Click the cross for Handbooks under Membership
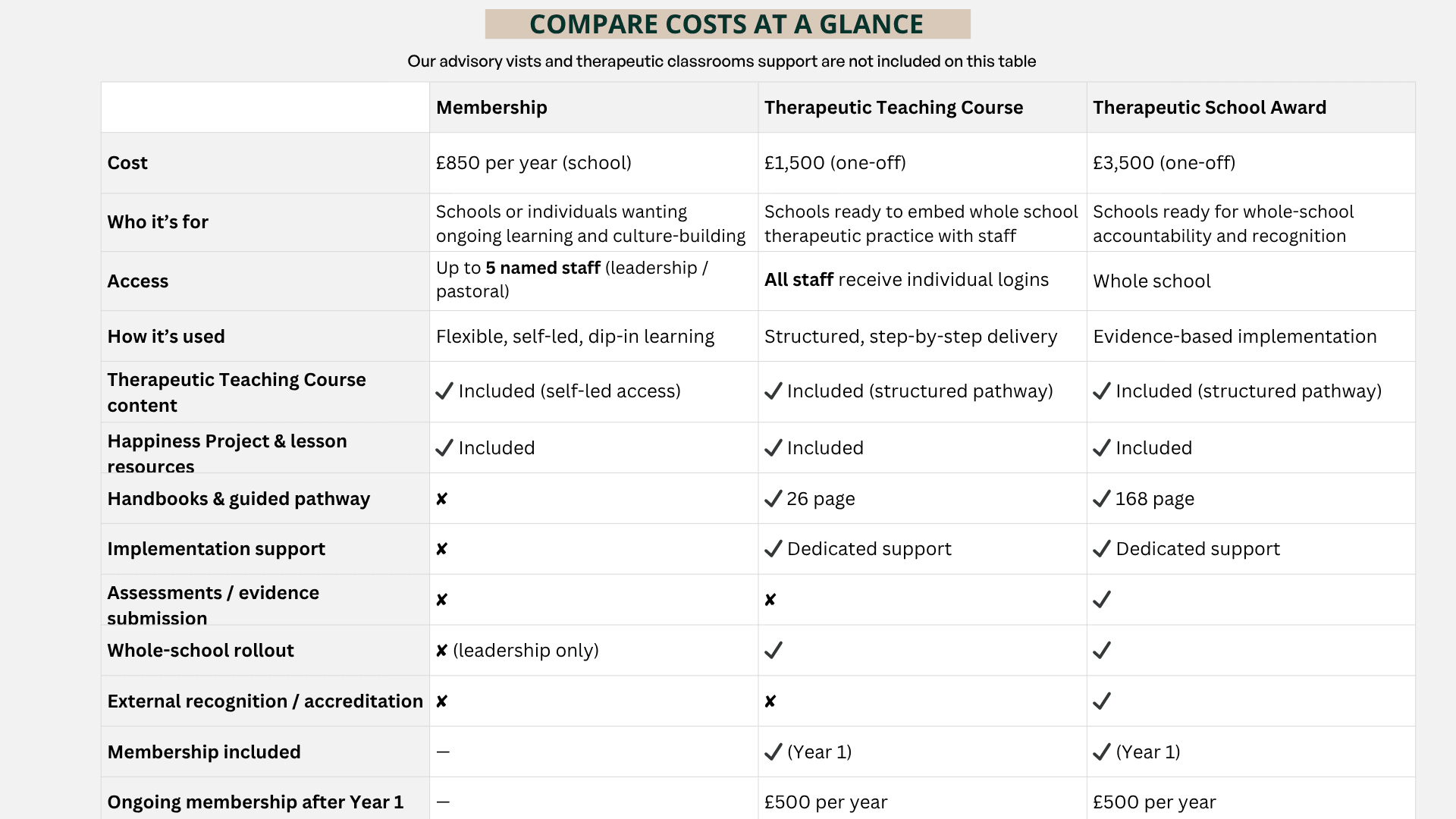The width and height of the screenshot is (1456, 819). click(x=442, y=499)
